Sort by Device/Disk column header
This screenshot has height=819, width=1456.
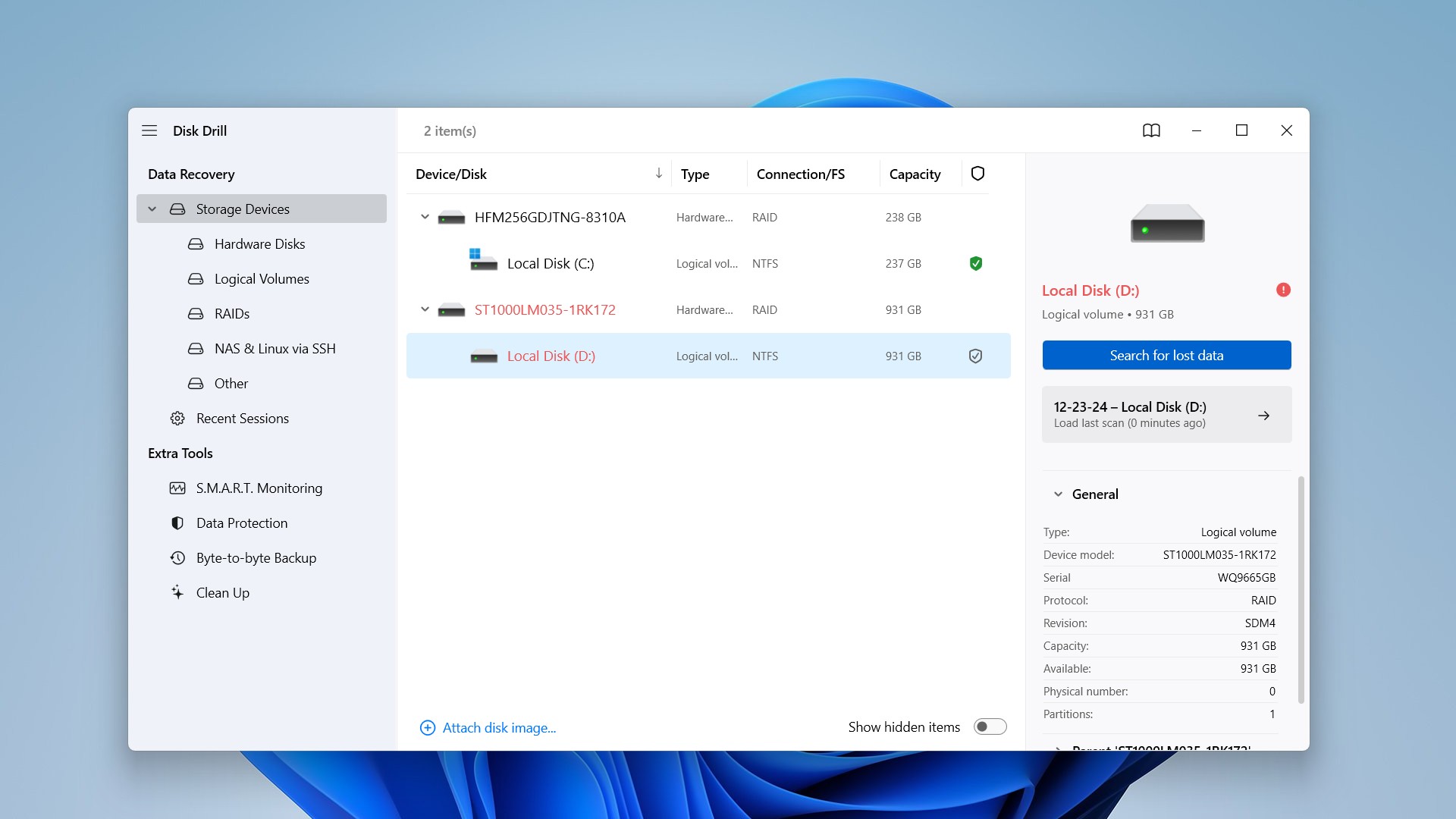[450, 174]
